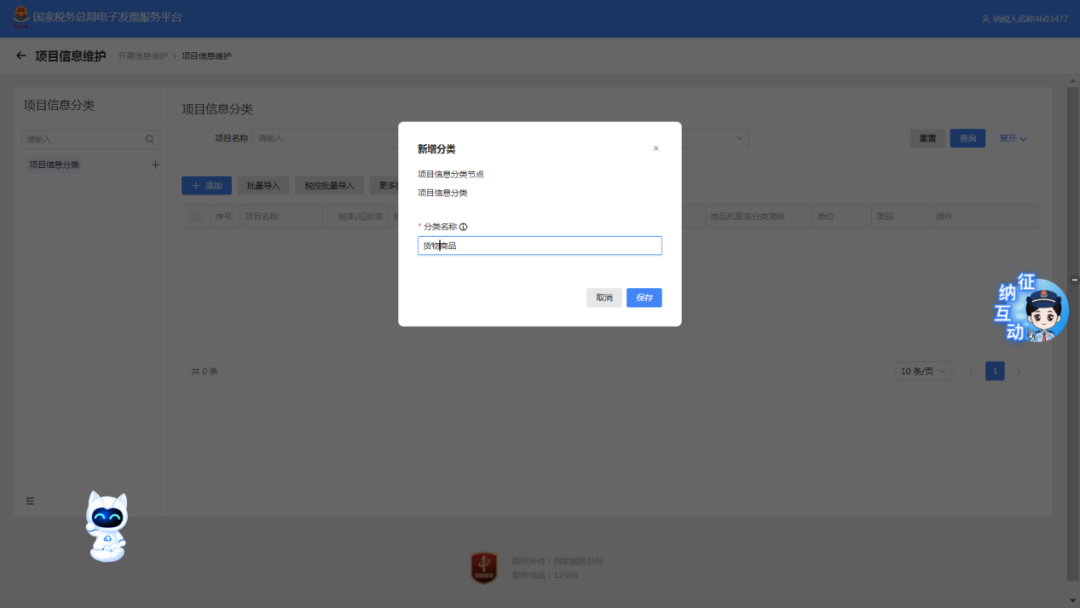Click the plus icon beside 项目信息分类 tree node
This screenshot has width=1080, height=608.
(x=155, y=165)
